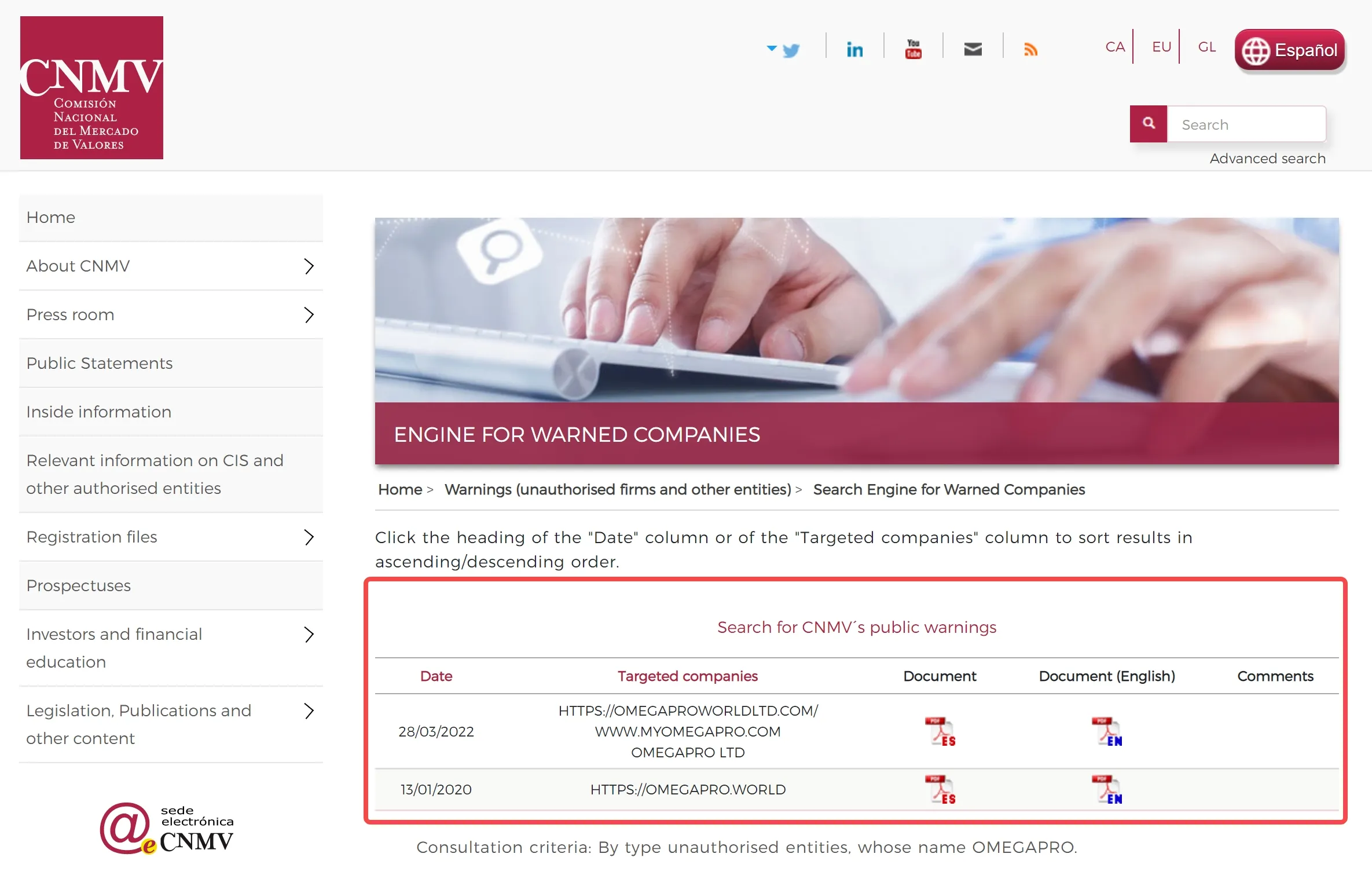
Task: Open Prospectuses menu item
Action: (x=171, y=585)
